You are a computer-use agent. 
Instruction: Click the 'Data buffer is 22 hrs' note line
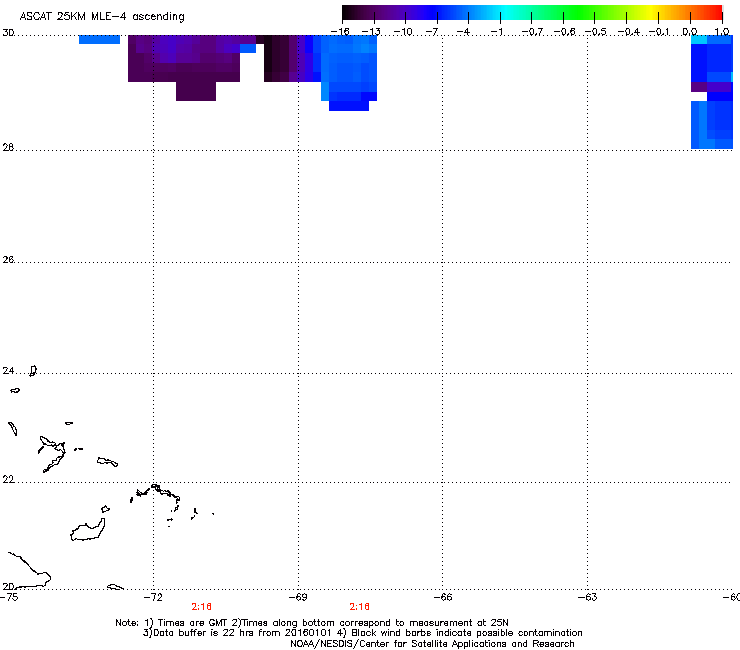coord(363,633)
